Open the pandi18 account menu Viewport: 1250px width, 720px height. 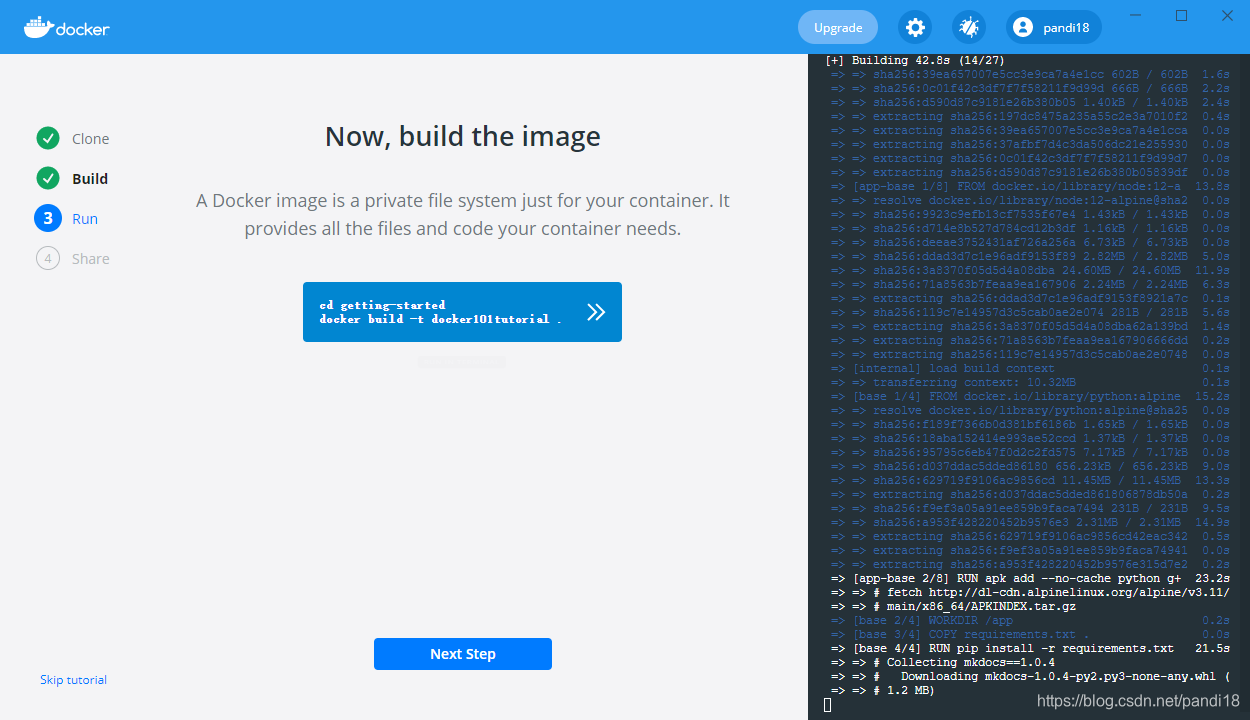1054,28
